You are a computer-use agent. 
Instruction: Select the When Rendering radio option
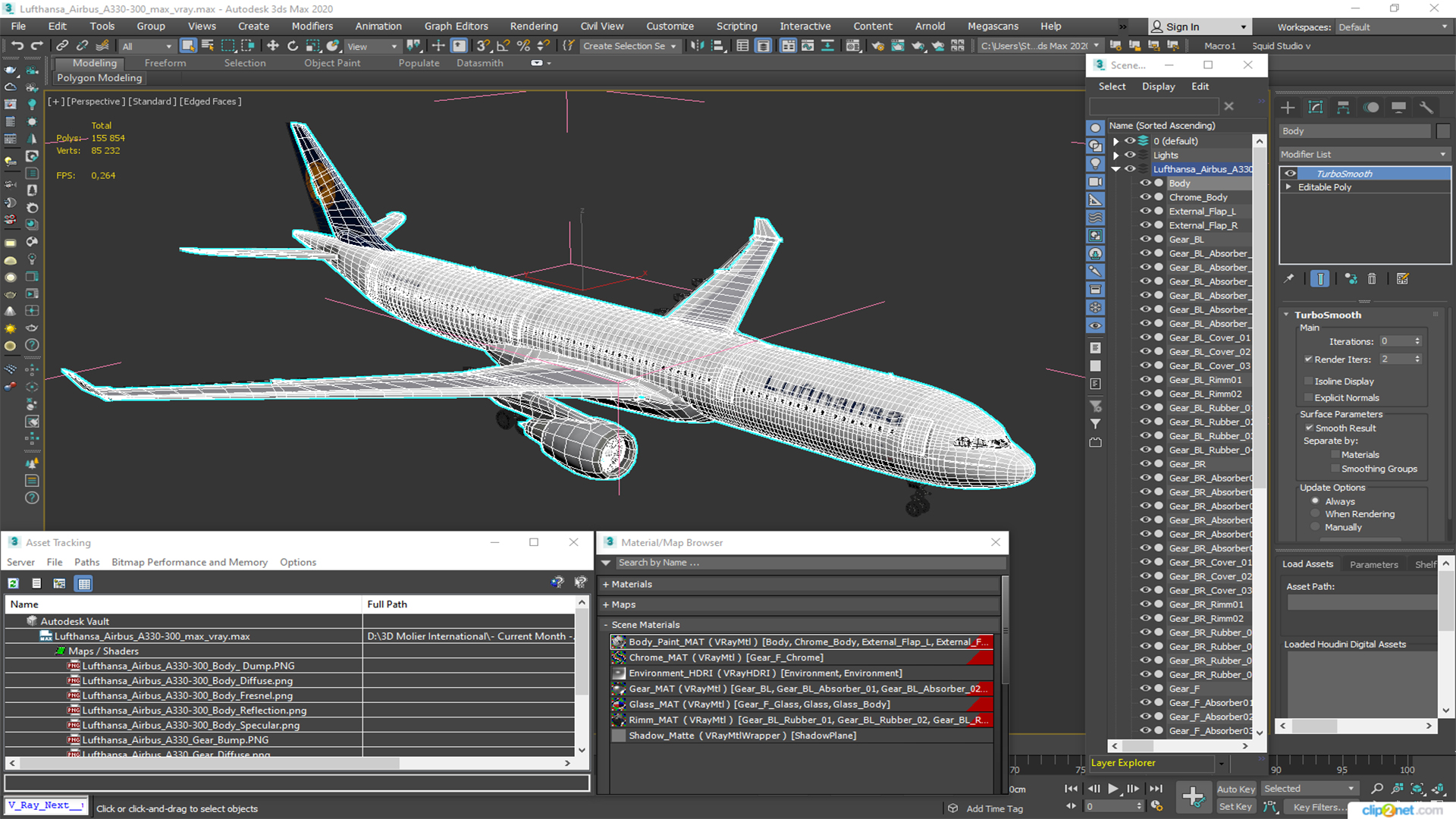click(x=1315, y=514)
